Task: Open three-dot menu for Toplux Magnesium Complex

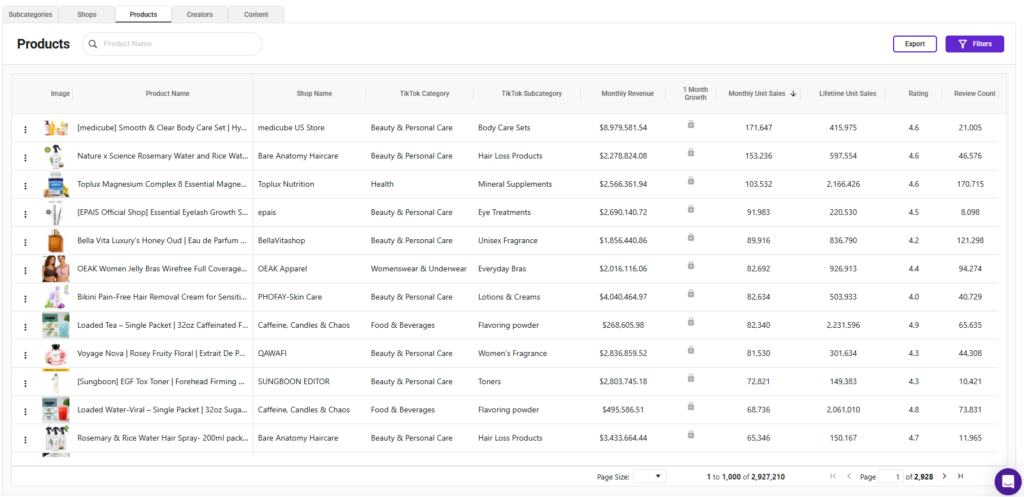Action: pos(25,185)
